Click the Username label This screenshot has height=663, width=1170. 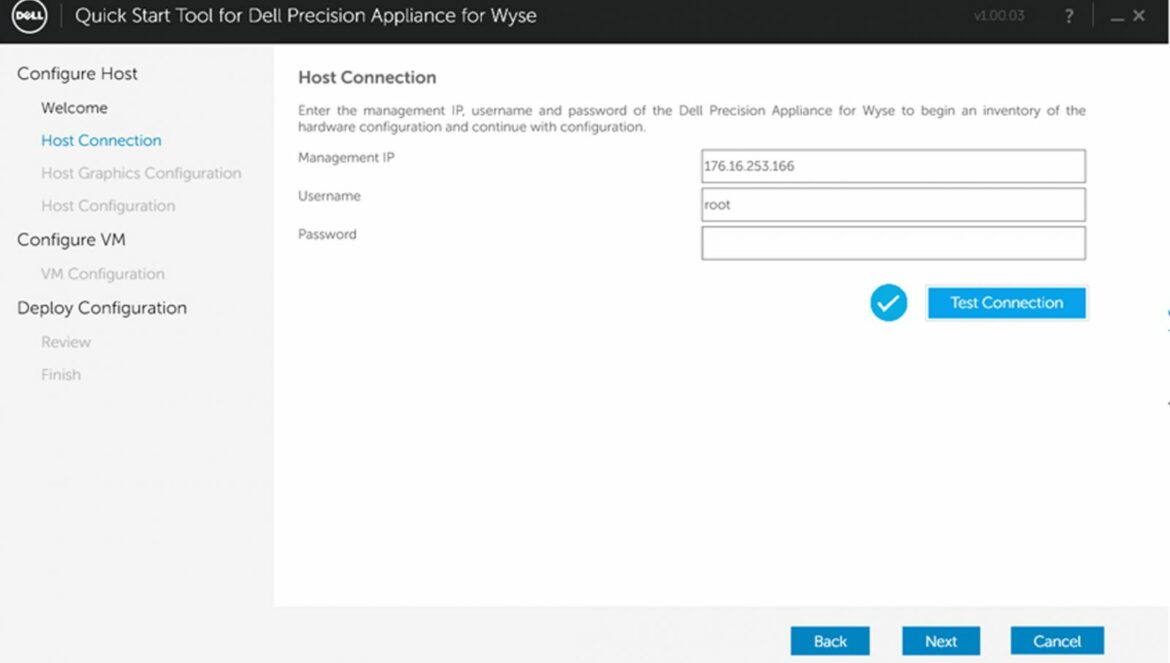pyautogui.click(x=329, y=196)
